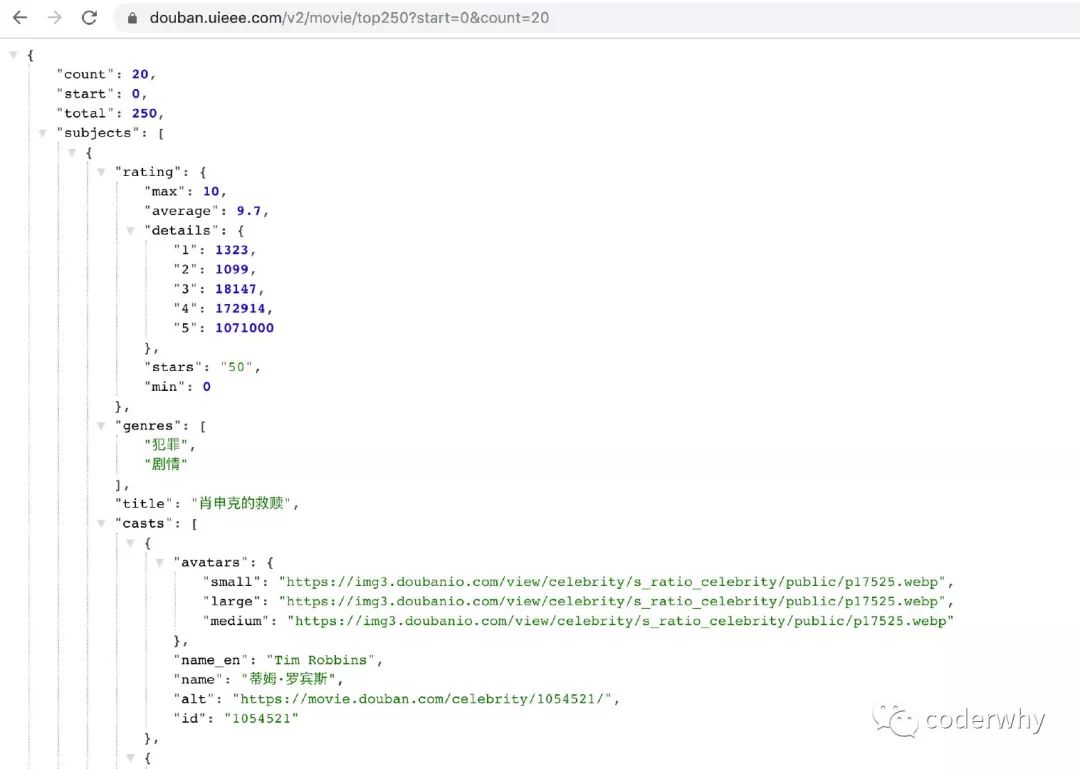Collapse the "details" object triangle
1080x769 pixels.
pos(130,230)
